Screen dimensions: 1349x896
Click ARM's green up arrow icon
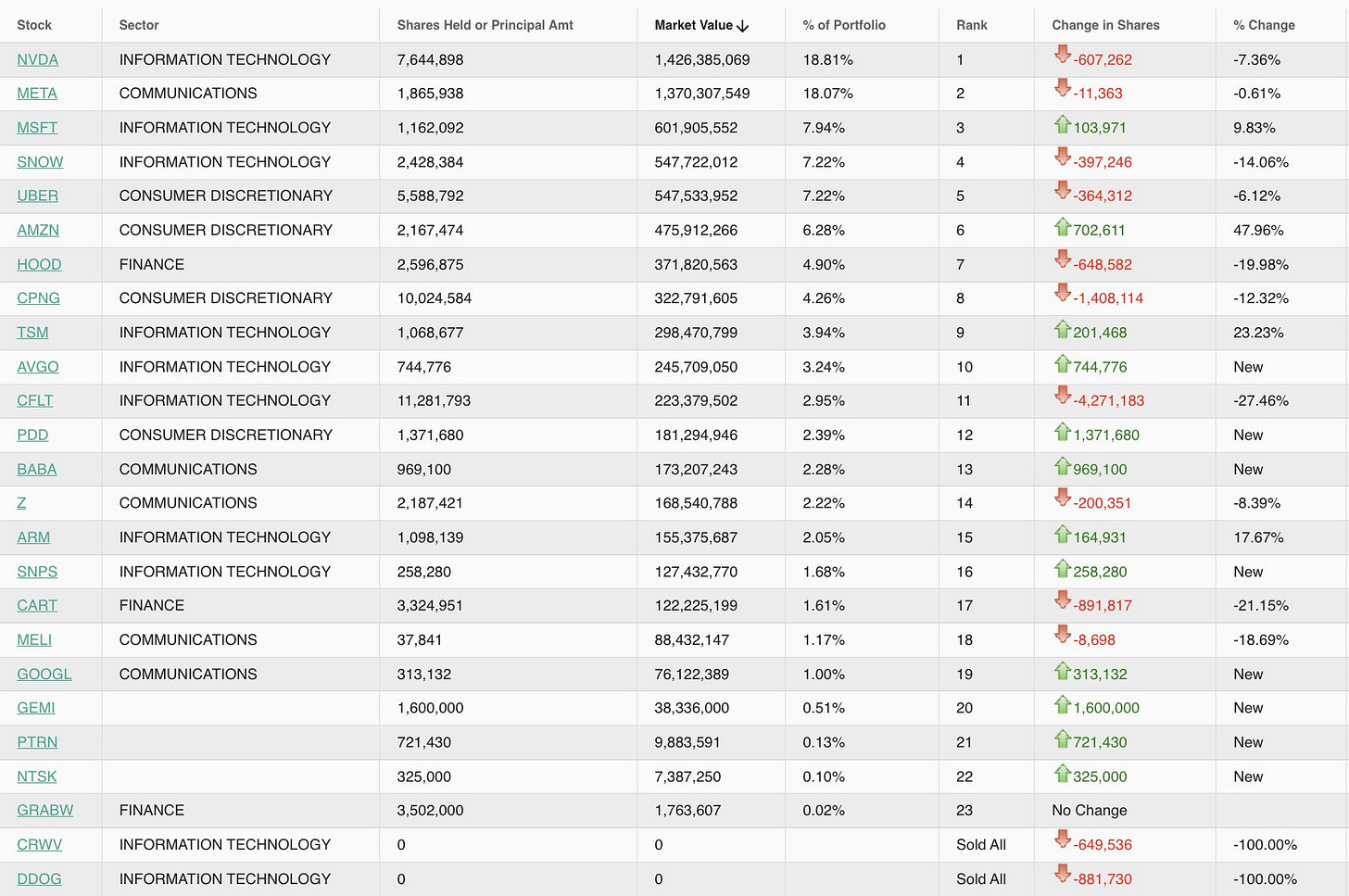pos(1062,534)
